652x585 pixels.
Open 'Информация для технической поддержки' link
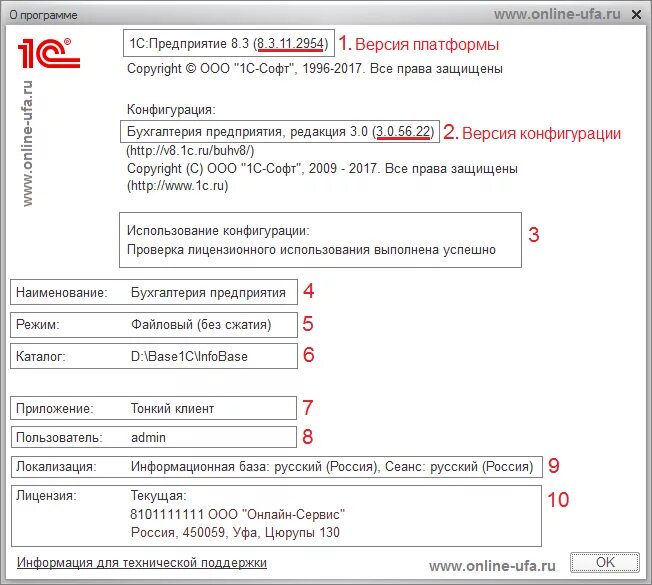coord(142,563)
